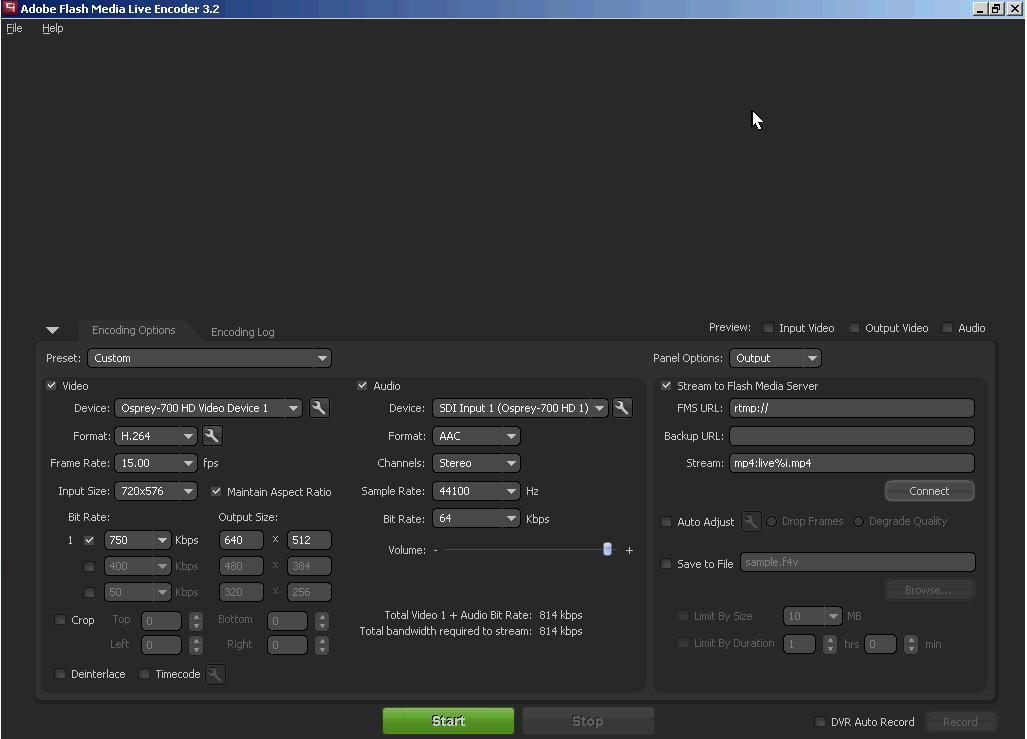Click the volume minus icon
Viewport: 1027px width, 739px height.
[435, 550]
